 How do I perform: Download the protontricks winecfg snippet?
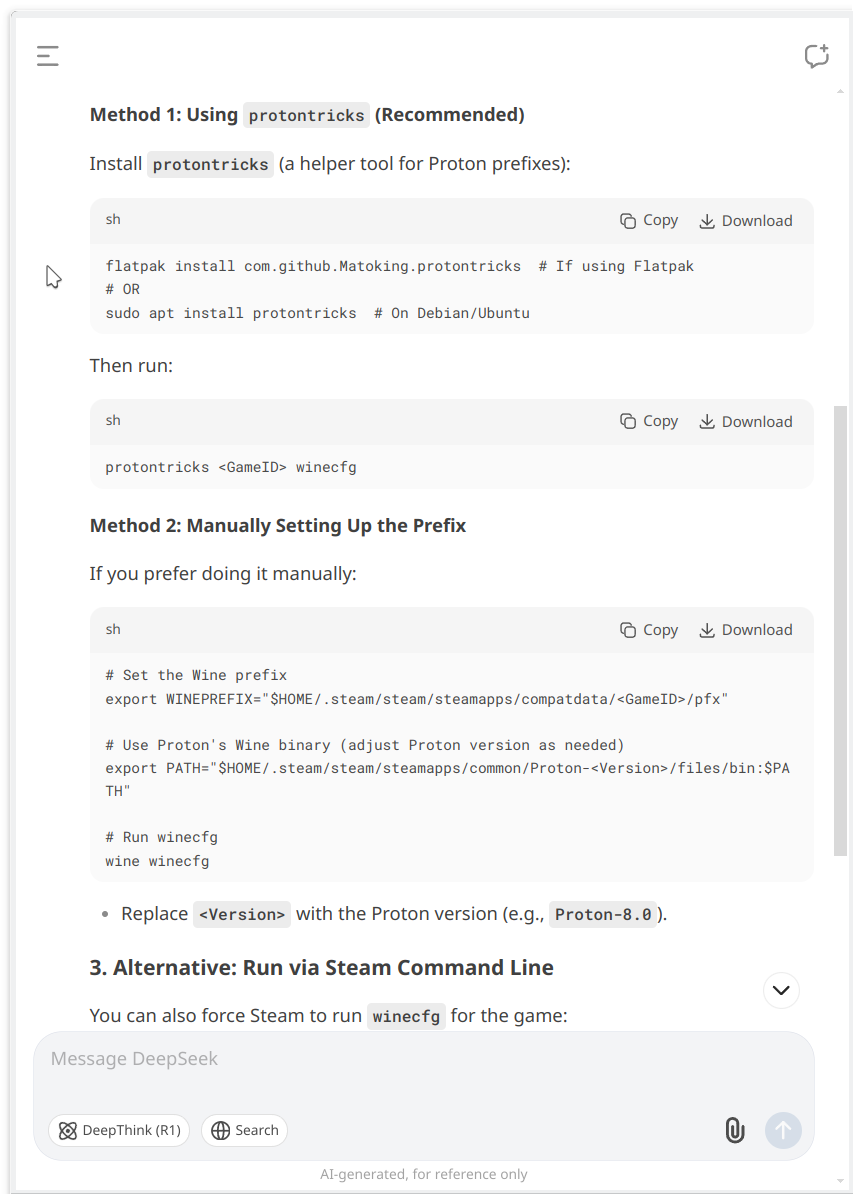tap(745, 422)
